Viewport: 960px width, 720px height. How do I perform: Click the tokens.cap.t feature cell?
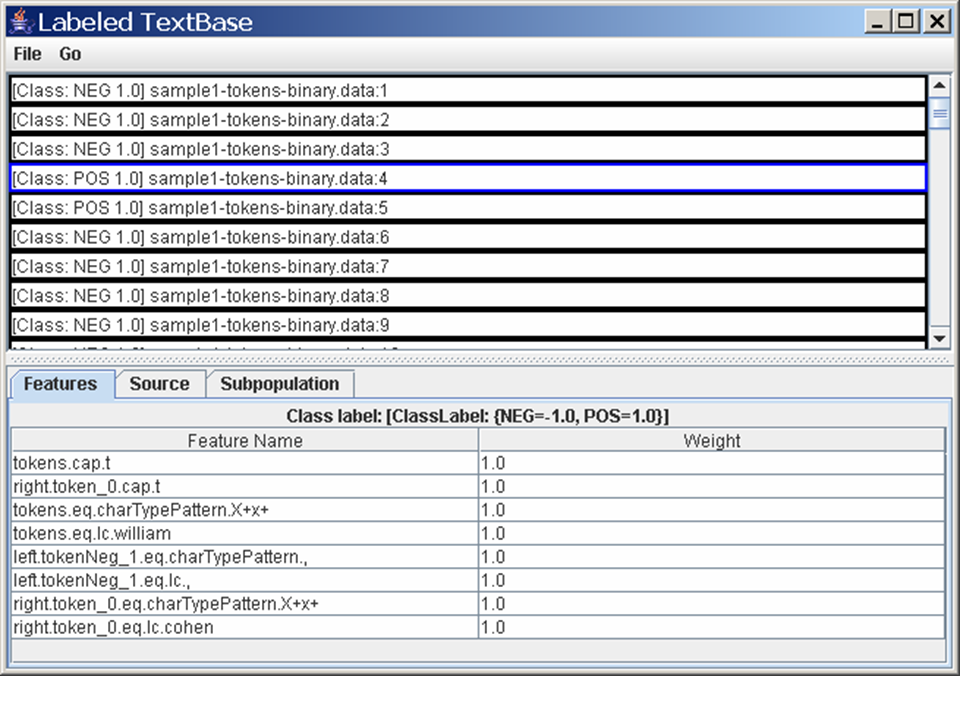tap(244, 463)
